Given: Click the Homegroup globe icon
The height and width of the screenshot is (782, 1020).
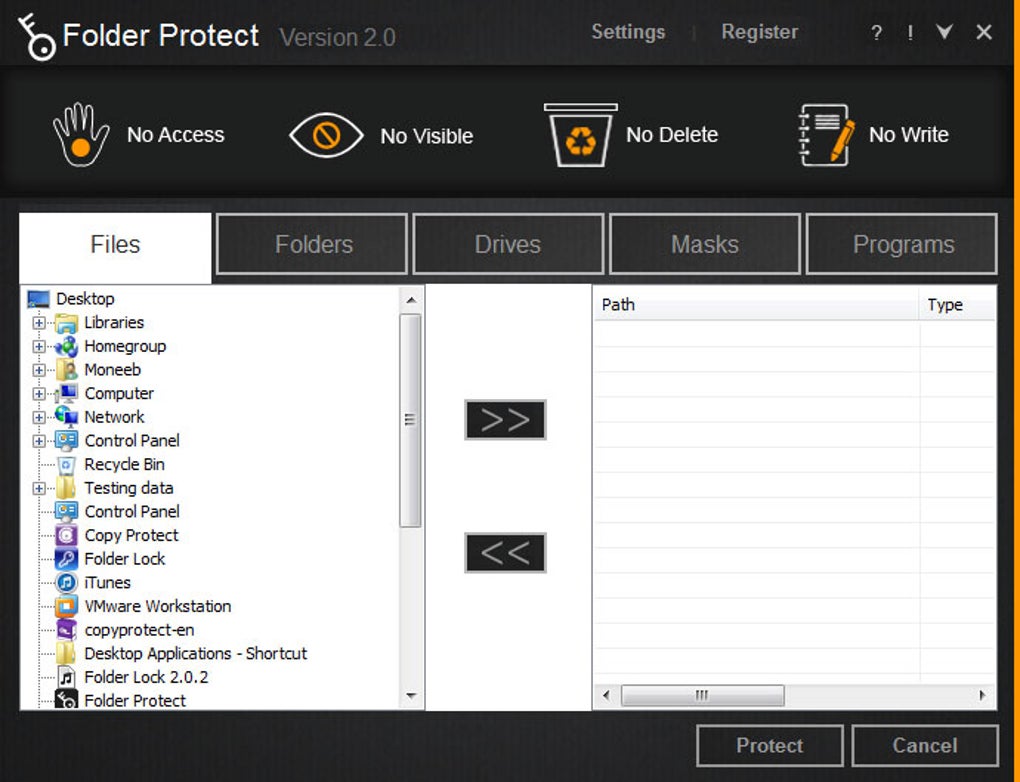Looking at the screenshot, I should pyautogui.click(x=66, y=346).
